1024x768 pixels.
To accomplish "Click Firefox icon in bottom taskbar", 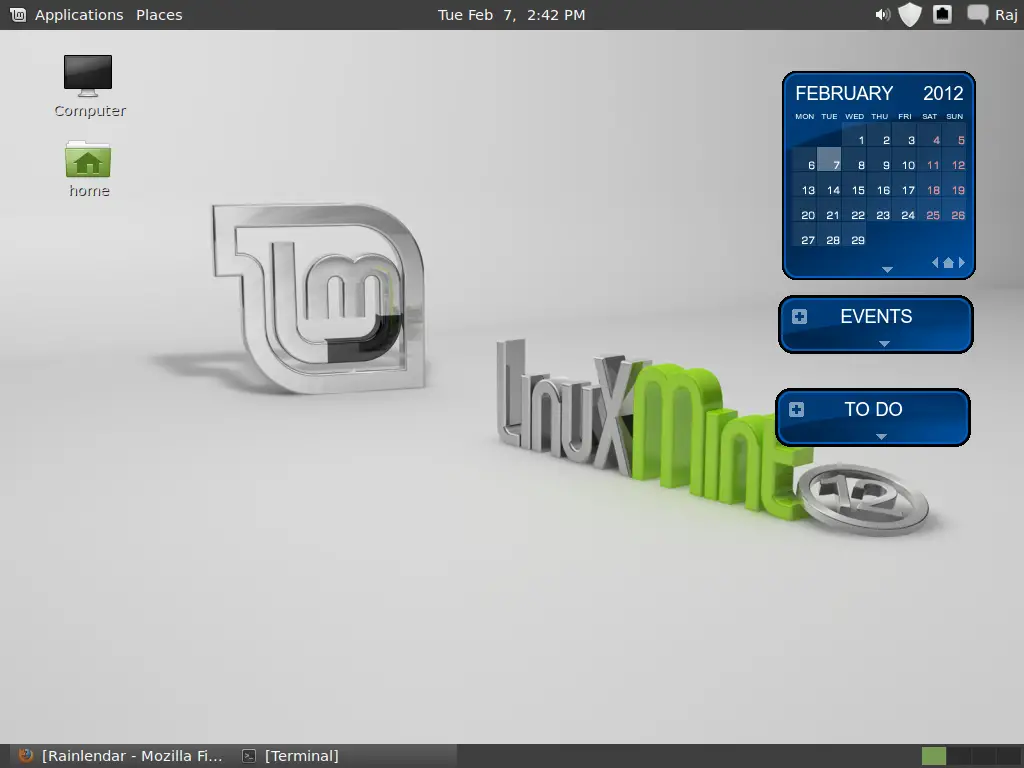I will pos(25,756).
